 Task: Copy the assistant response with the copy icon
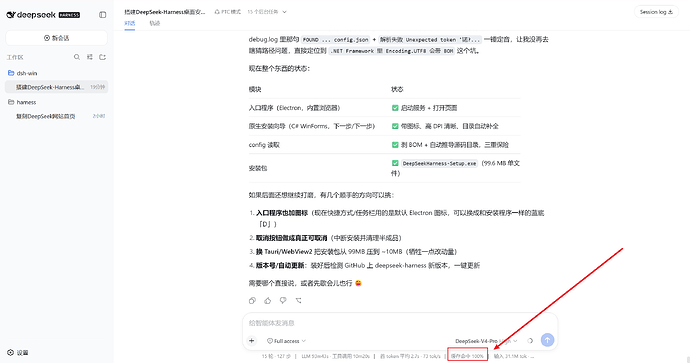tap(252, 301)
